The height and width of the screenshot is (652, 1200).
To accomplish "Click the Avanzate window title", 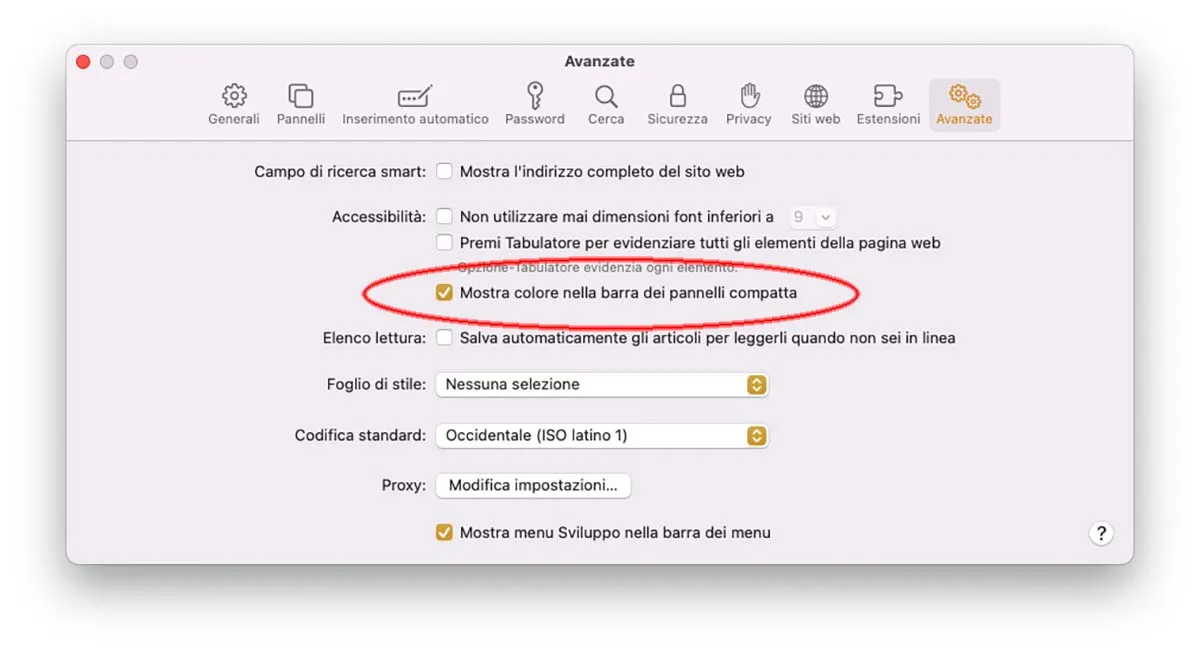I will click(599, 62).
